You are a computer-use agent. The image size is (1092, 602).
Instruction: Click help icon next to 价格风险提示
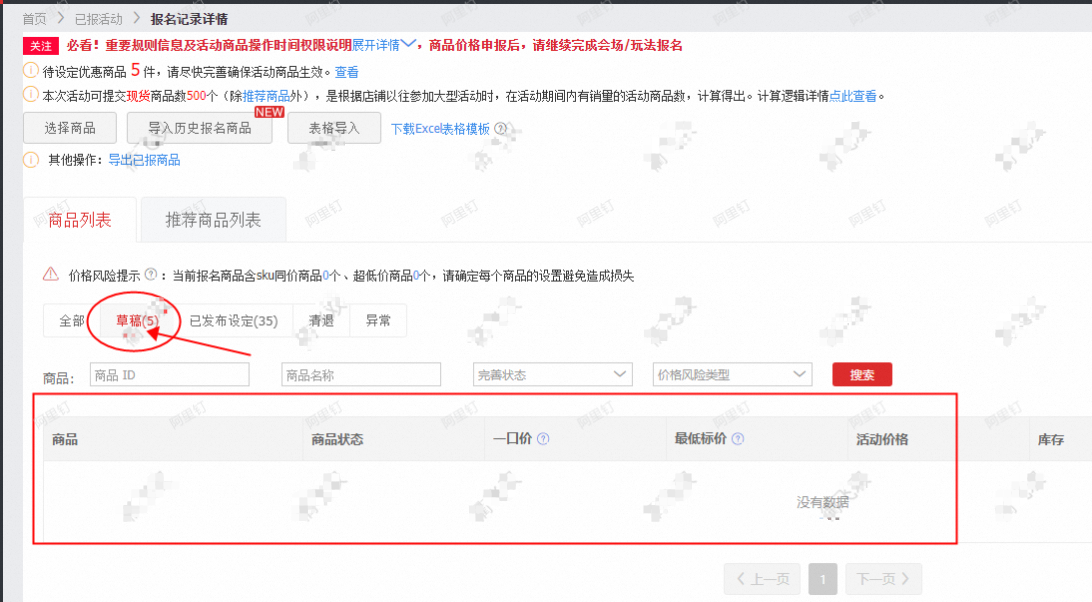[150, 275]
